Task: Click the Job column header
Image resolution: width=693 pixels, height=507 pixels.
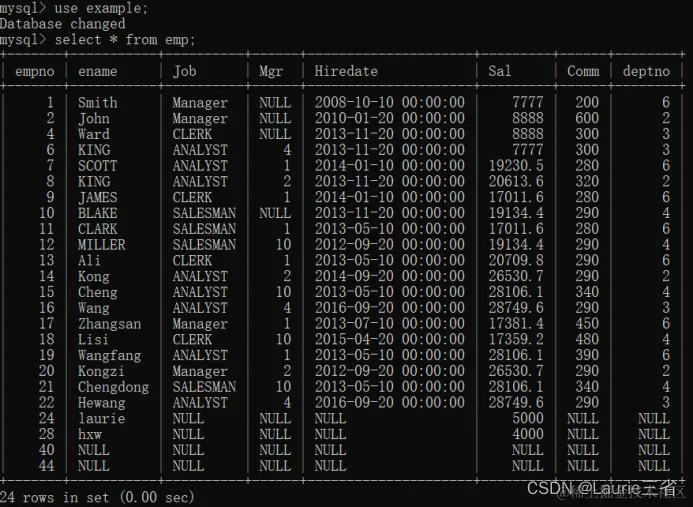Action: pyautogui.click(x=184, y=71)
